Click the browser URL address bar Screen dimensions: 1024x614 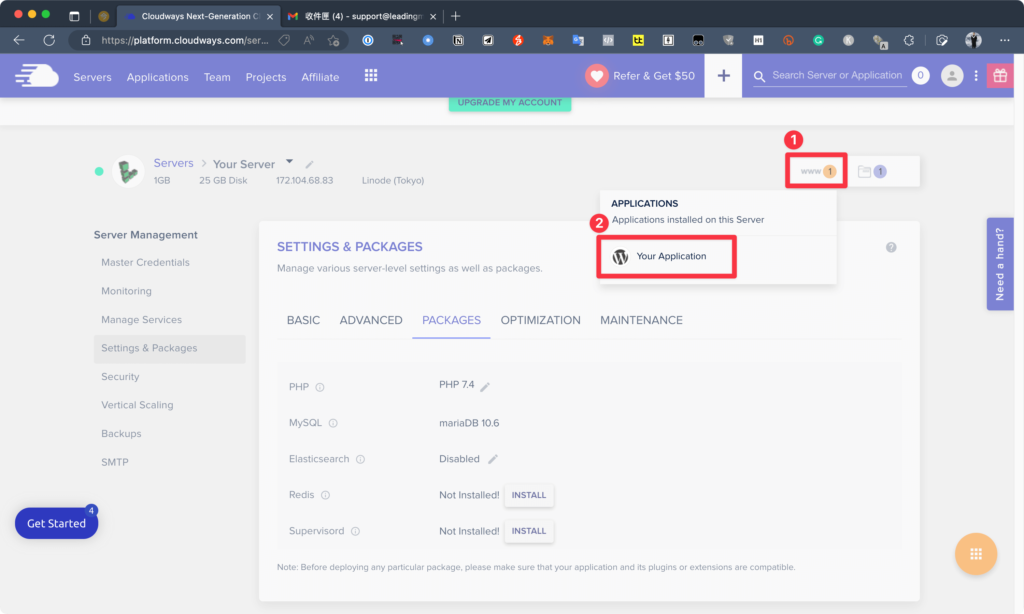185,40
